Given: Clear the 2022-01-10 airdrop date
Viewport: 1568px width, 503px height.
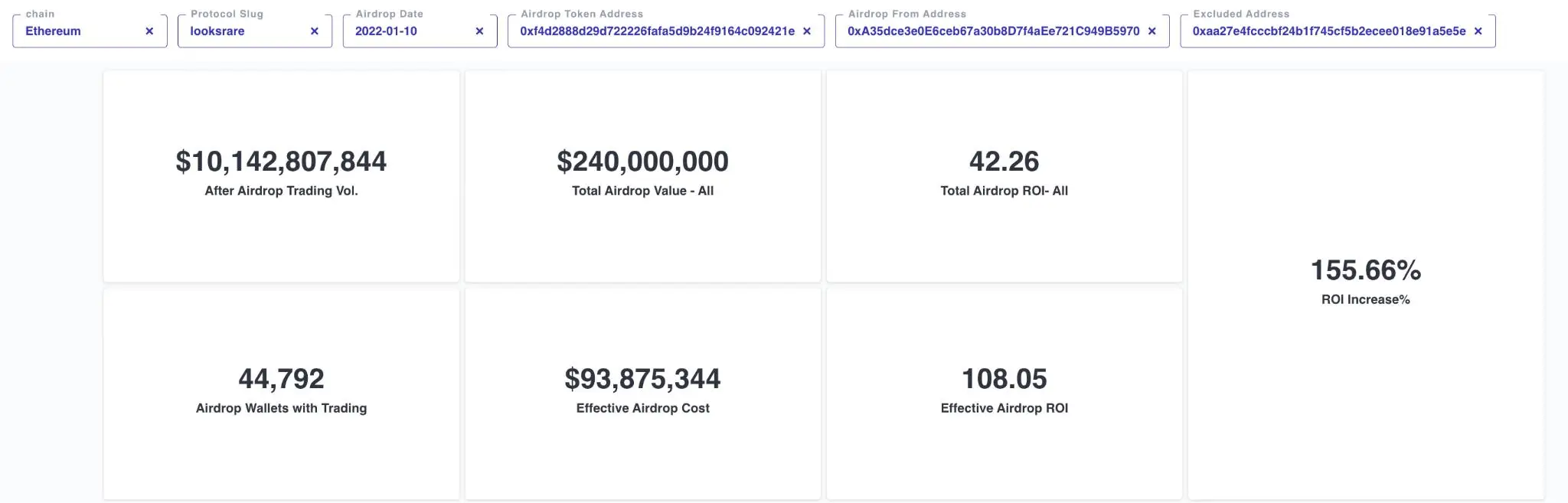Looking at the screenshot, I should coord(479,31).
